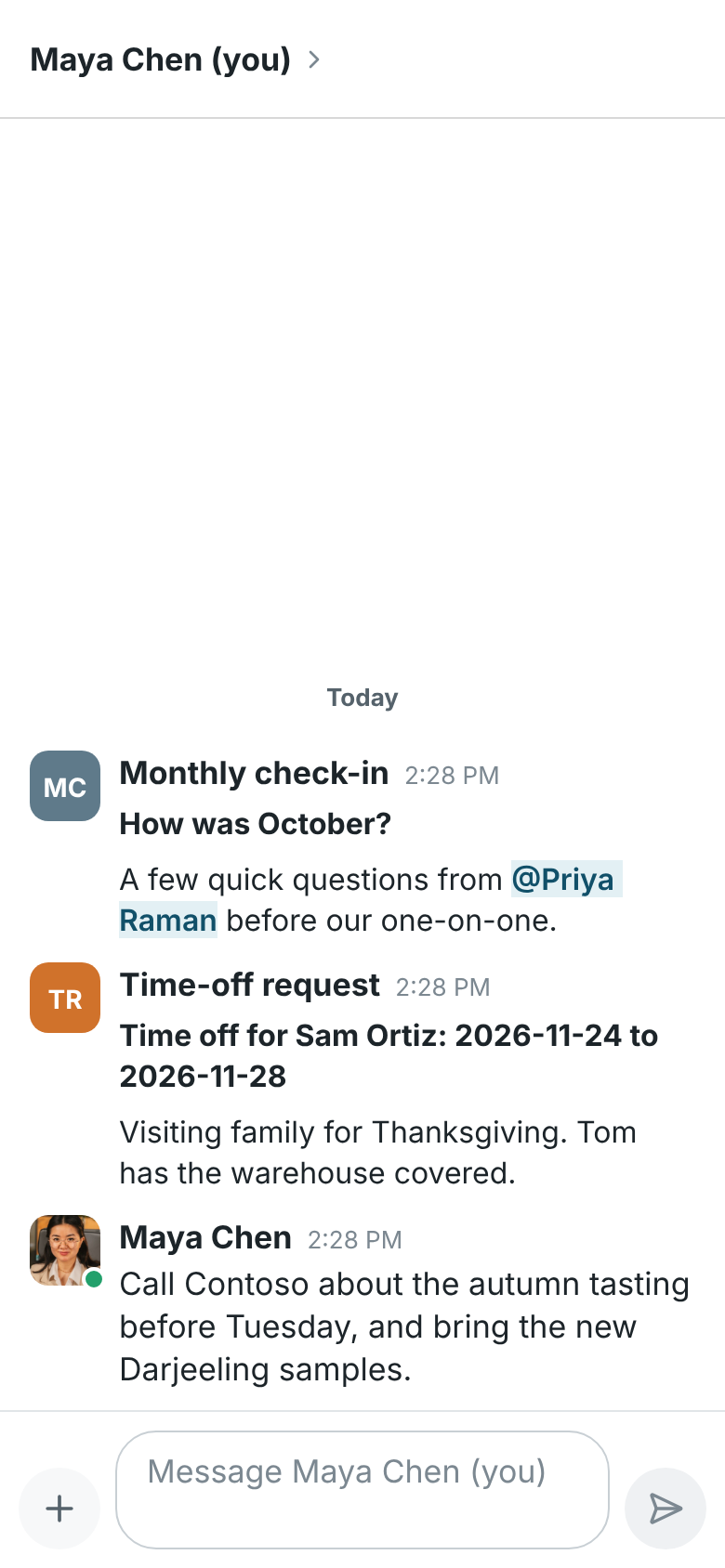Open the plus attachment button
Image resolution: width=725 pixels, height=1568 pixels.
pos(59,1509)
